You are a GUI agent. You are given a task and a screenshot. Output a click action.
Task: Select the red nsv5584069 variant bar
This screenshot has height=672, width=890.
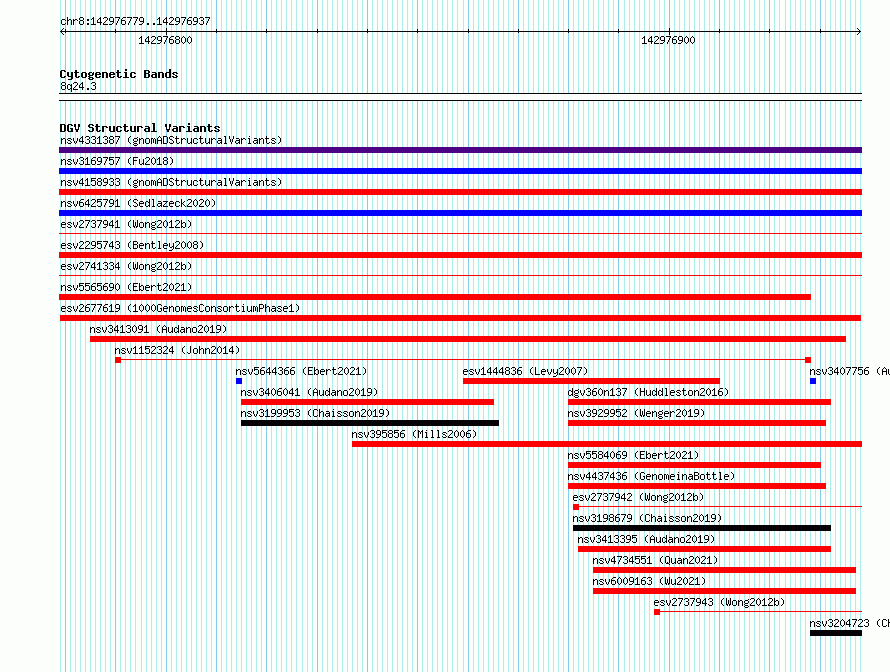tap(694, 465)
